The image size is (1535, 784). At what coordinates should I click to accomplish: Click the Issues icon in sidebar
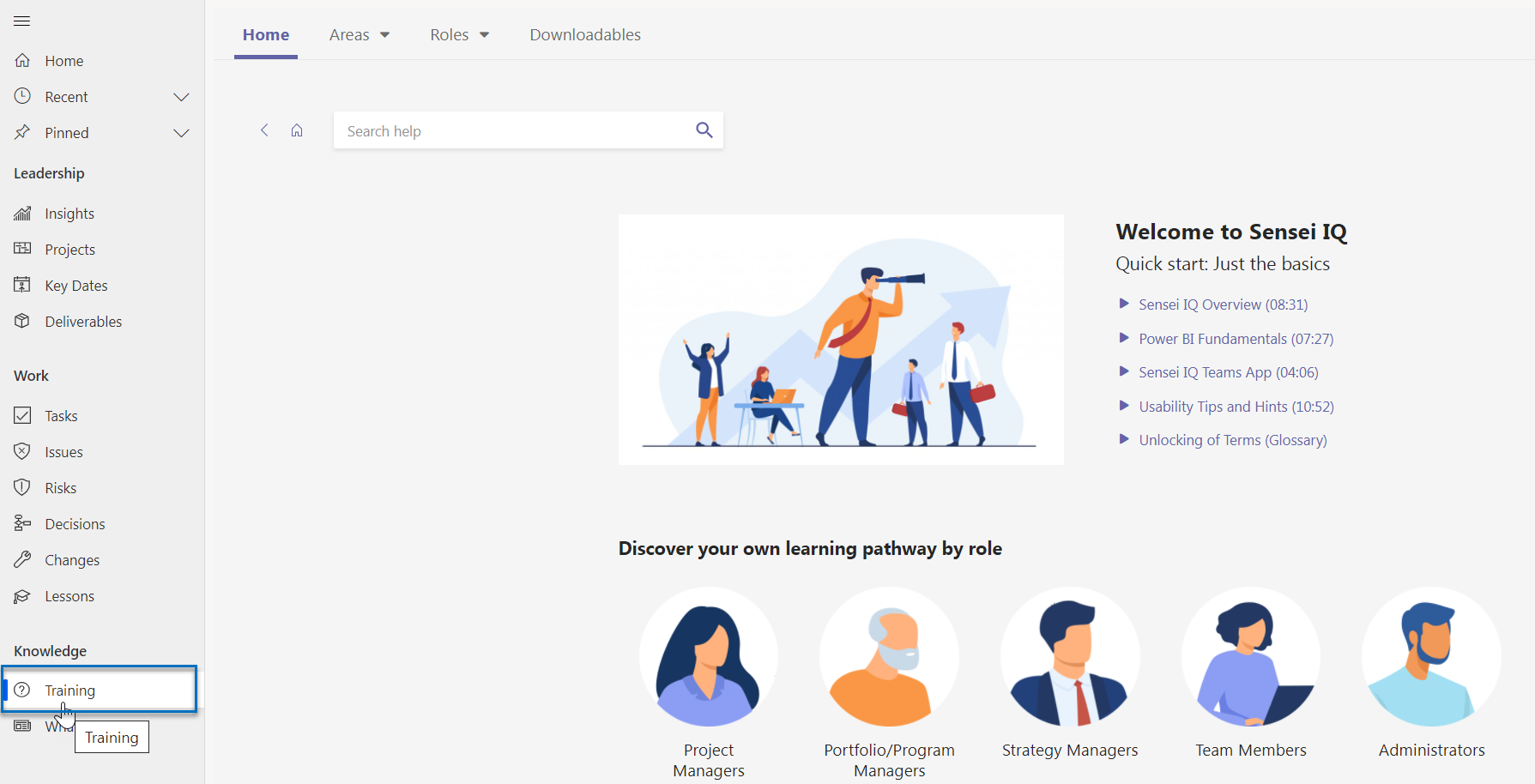point(22,451)
